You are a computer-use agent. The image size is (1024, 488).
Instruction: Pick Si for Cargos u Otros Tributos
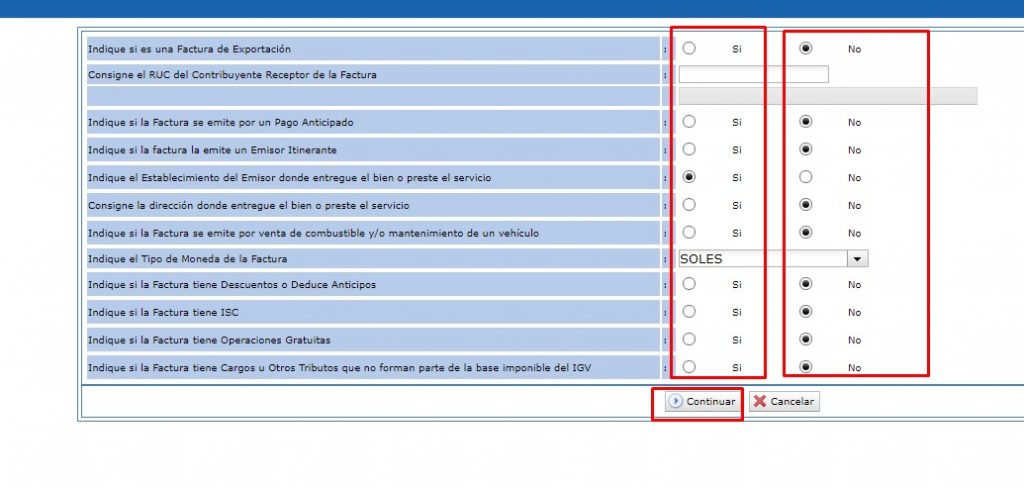689,367
